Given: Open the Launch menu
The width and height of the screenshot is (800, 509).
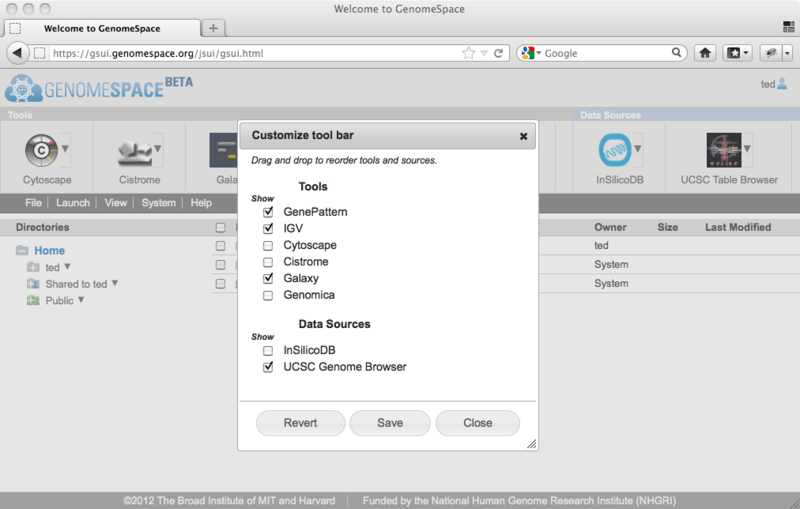Looking at the screenshot, I should (x=73, y=202).
